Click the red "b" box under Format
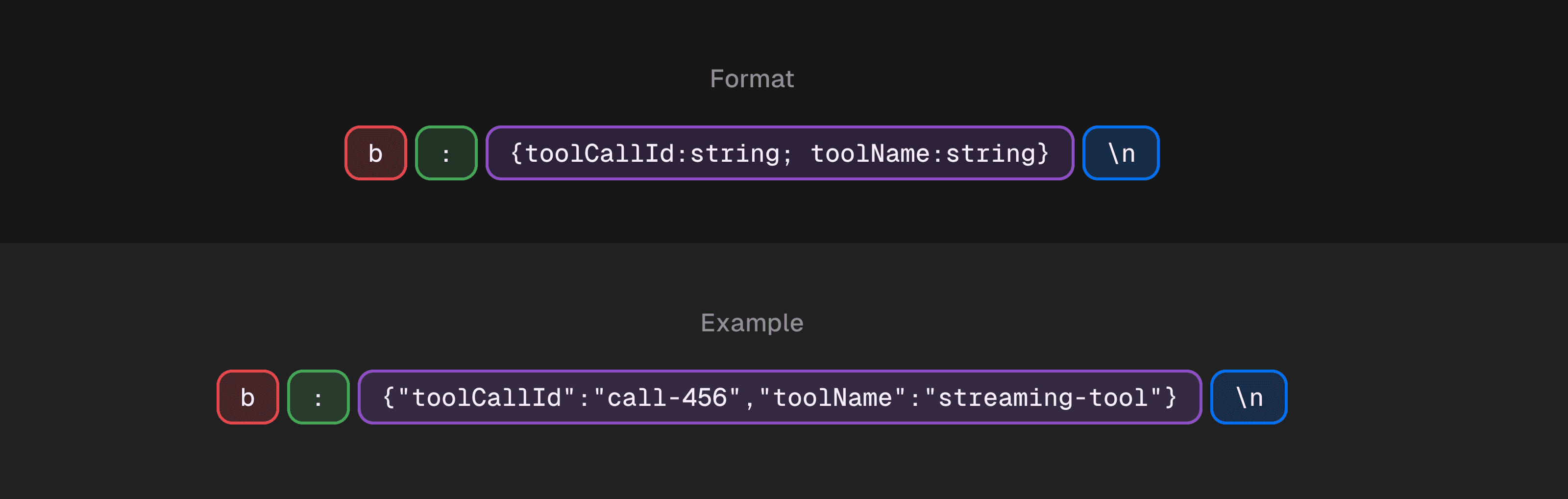Screen dimensions: 1568x499 point(375,153)
